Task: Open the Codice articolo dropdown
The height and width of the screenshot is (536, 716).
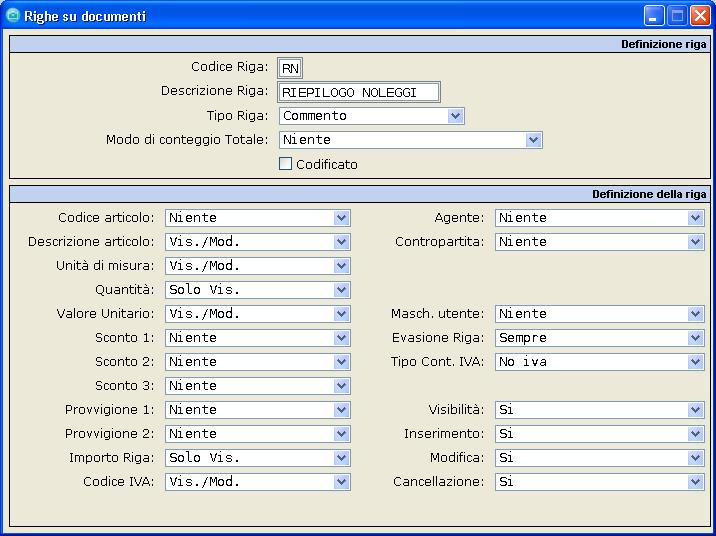Action: (342, 218)
